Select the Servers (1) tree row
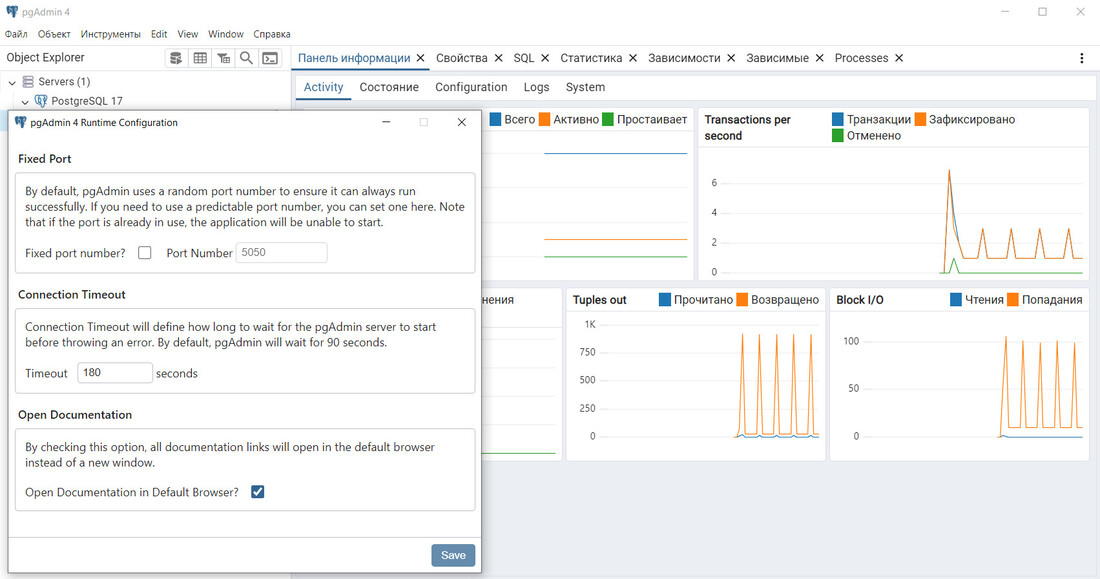The height and width of the screenshot is (579, 1100). [65, 82]
